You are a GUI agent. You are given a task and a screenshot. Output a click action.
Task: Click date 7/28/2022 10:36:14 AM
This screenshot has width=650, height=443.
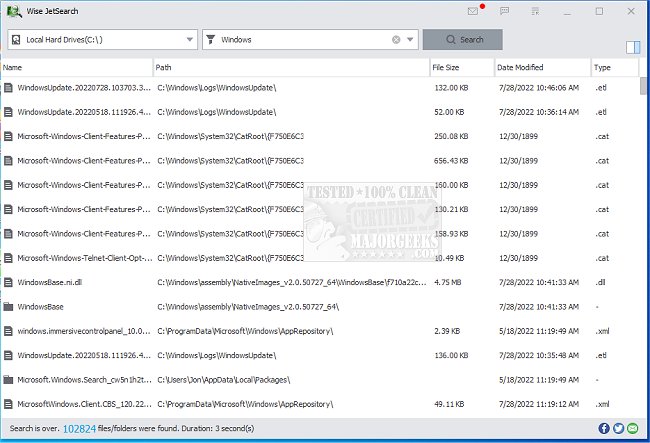539,112
